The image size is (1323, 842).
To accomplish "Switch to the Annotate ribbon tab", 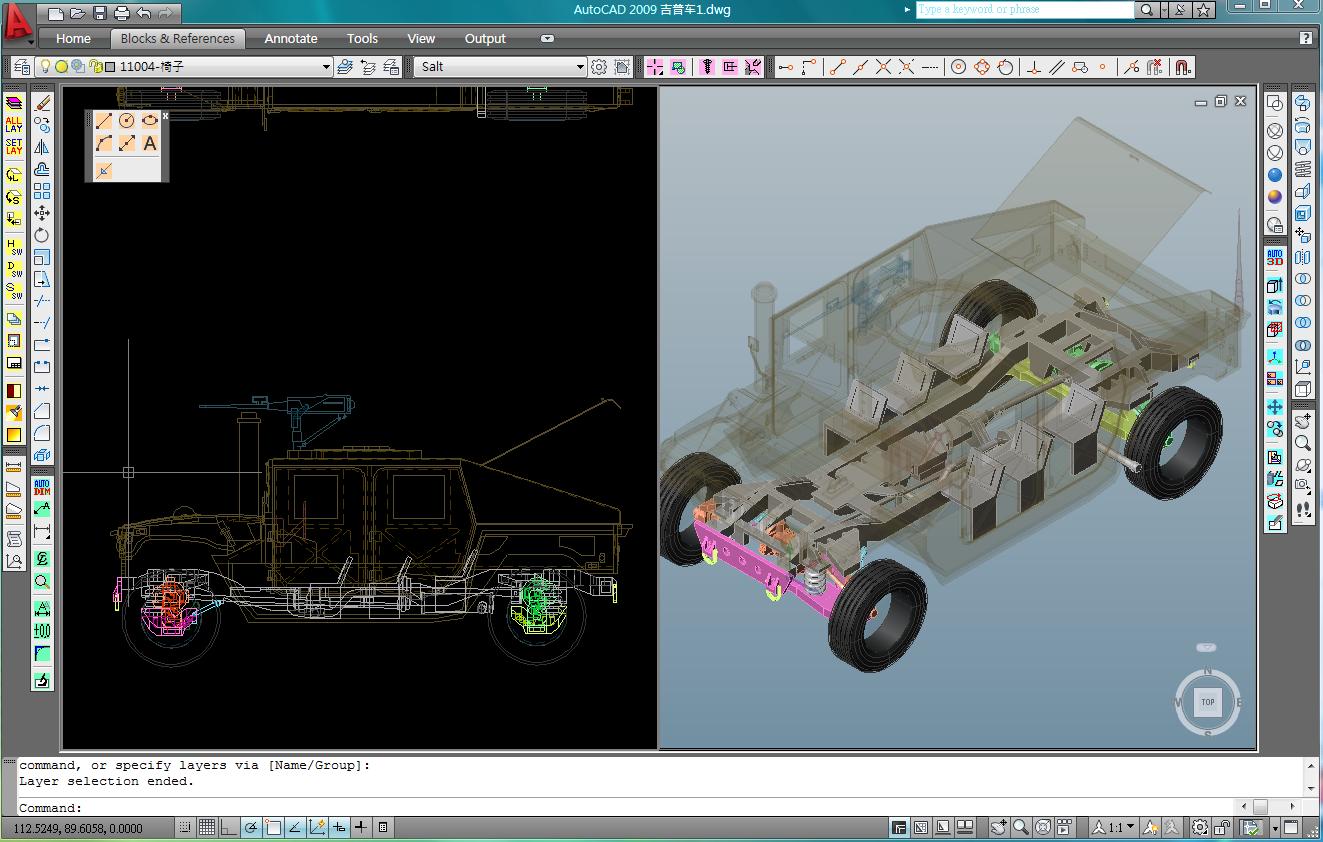I will 290,39.
